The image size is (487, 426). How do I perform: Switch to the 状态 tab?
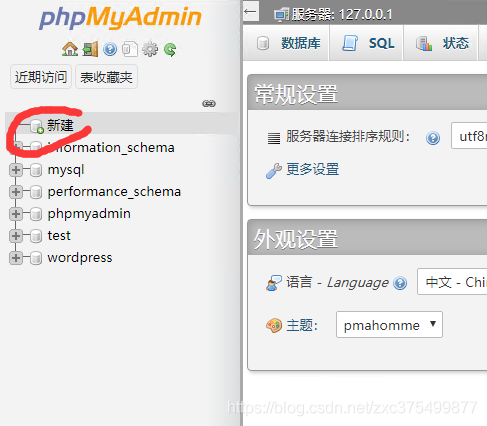(x=442, y=43)
